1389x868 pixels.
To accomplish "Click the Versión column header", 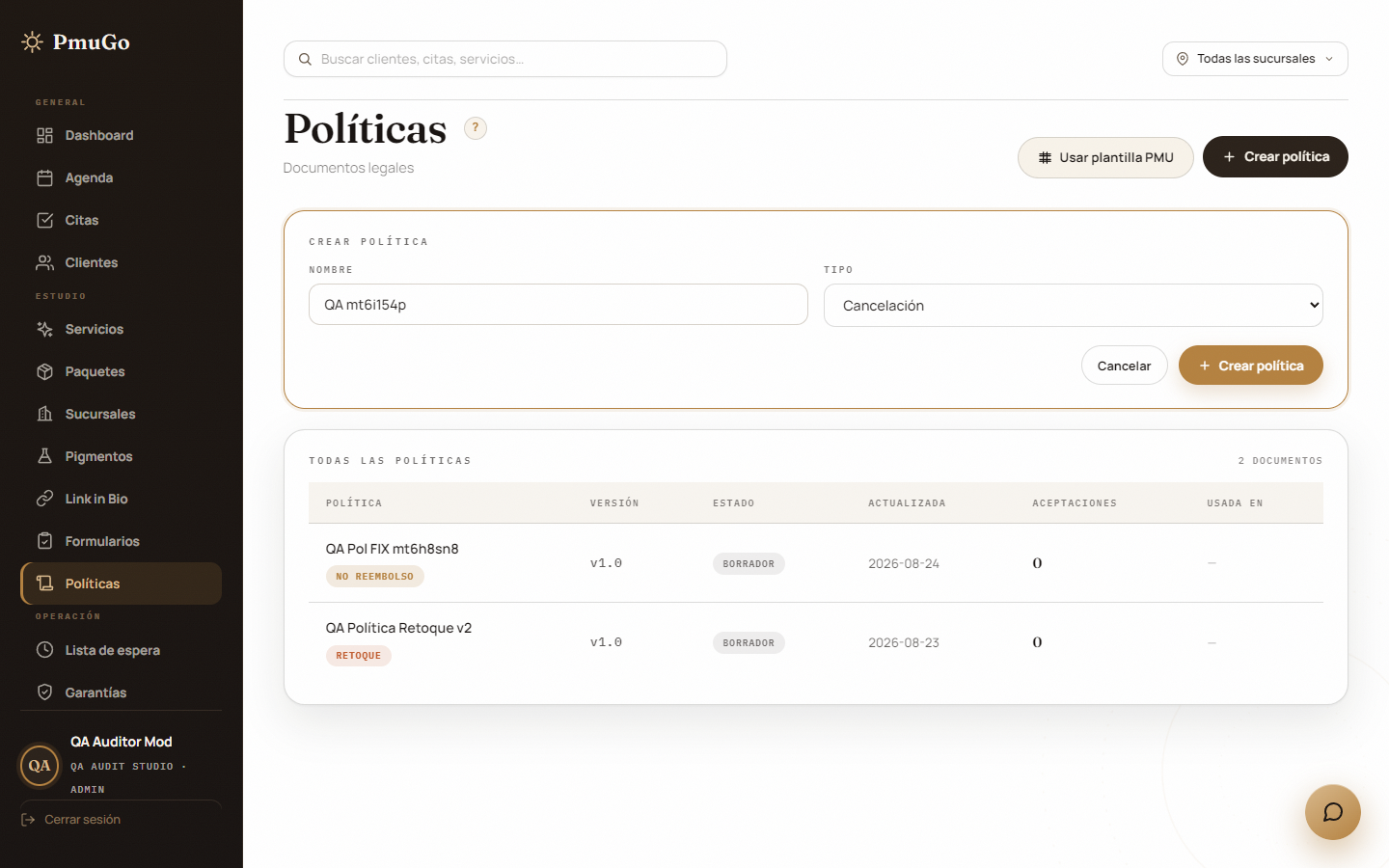I will [x=614, y=503].
